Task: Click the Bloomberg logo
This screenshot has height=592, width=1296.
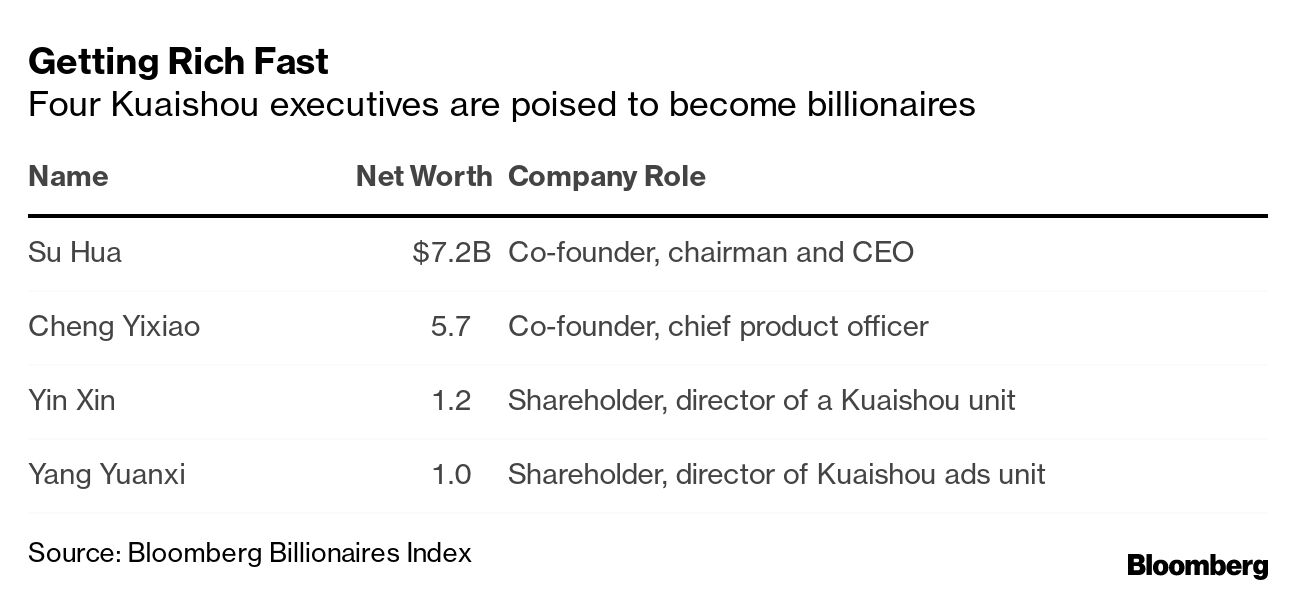Action: pyautogui.click(x=1197, y=565)
